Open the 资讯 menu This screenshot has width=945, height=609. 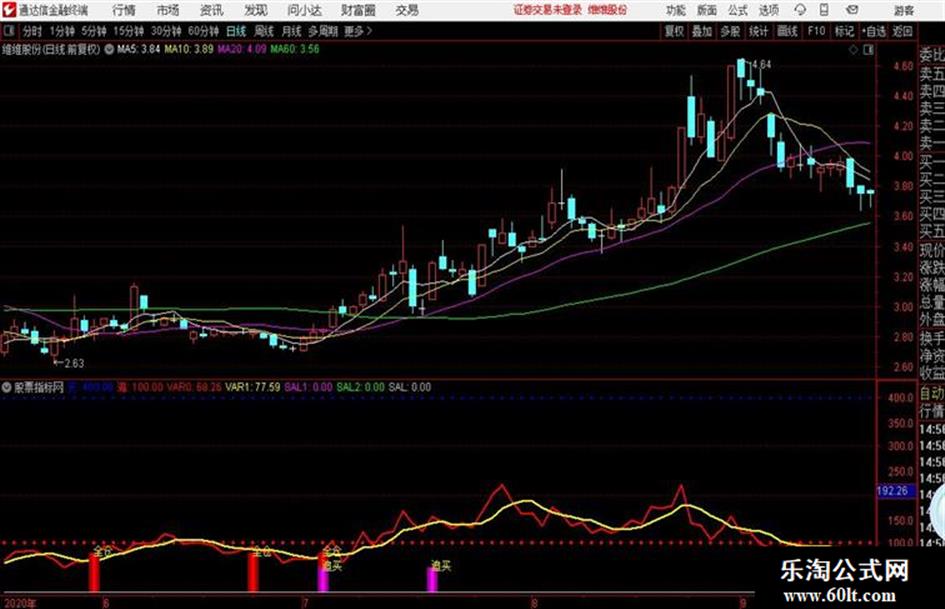(211, 10)
